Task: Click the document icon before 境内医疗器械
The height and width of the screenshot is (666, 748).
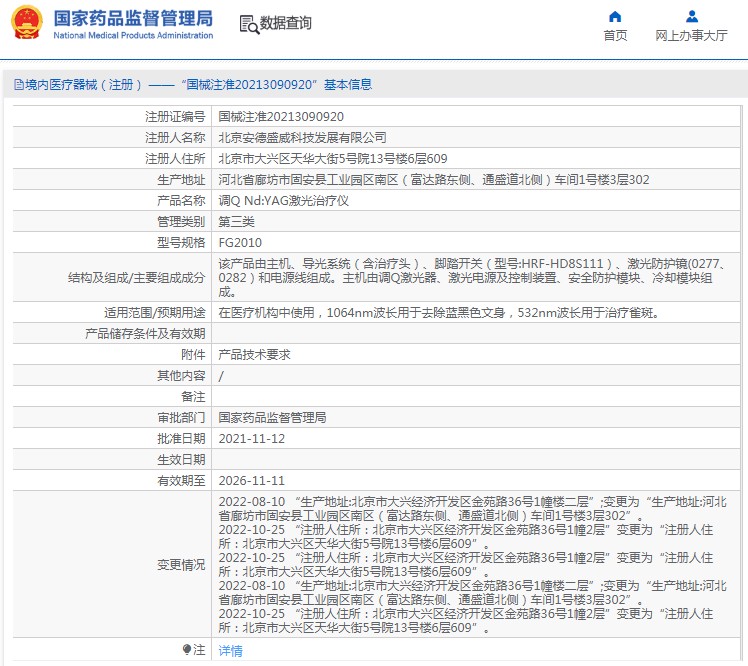Action: pos(19,85)
